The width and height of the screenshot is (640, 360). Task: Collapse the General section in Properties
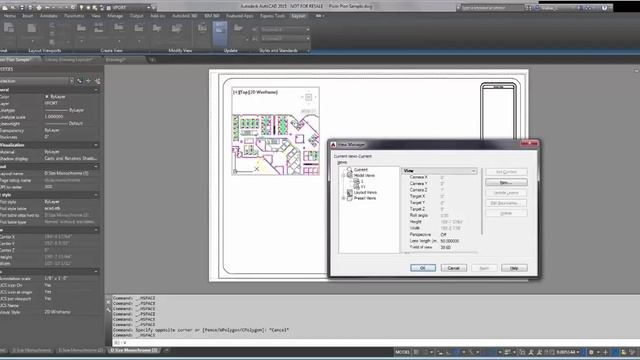96,90
